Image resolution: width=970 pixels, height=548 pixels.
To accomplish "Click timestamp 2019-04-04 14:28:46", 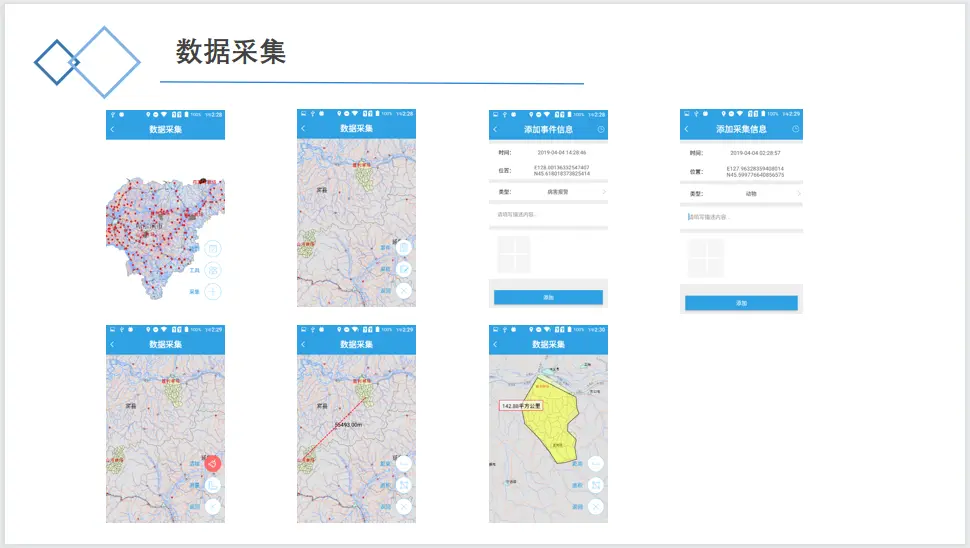I will (x=562, y=152).
